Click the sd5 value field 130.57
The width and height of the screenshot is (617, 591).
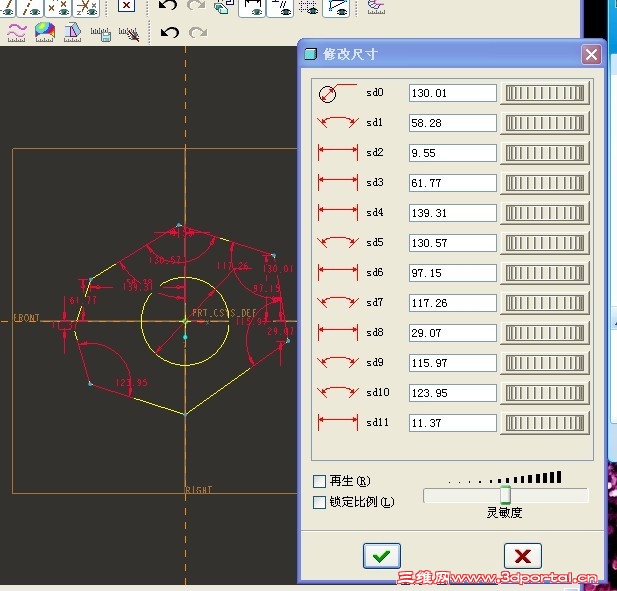[x=453, y=243]
